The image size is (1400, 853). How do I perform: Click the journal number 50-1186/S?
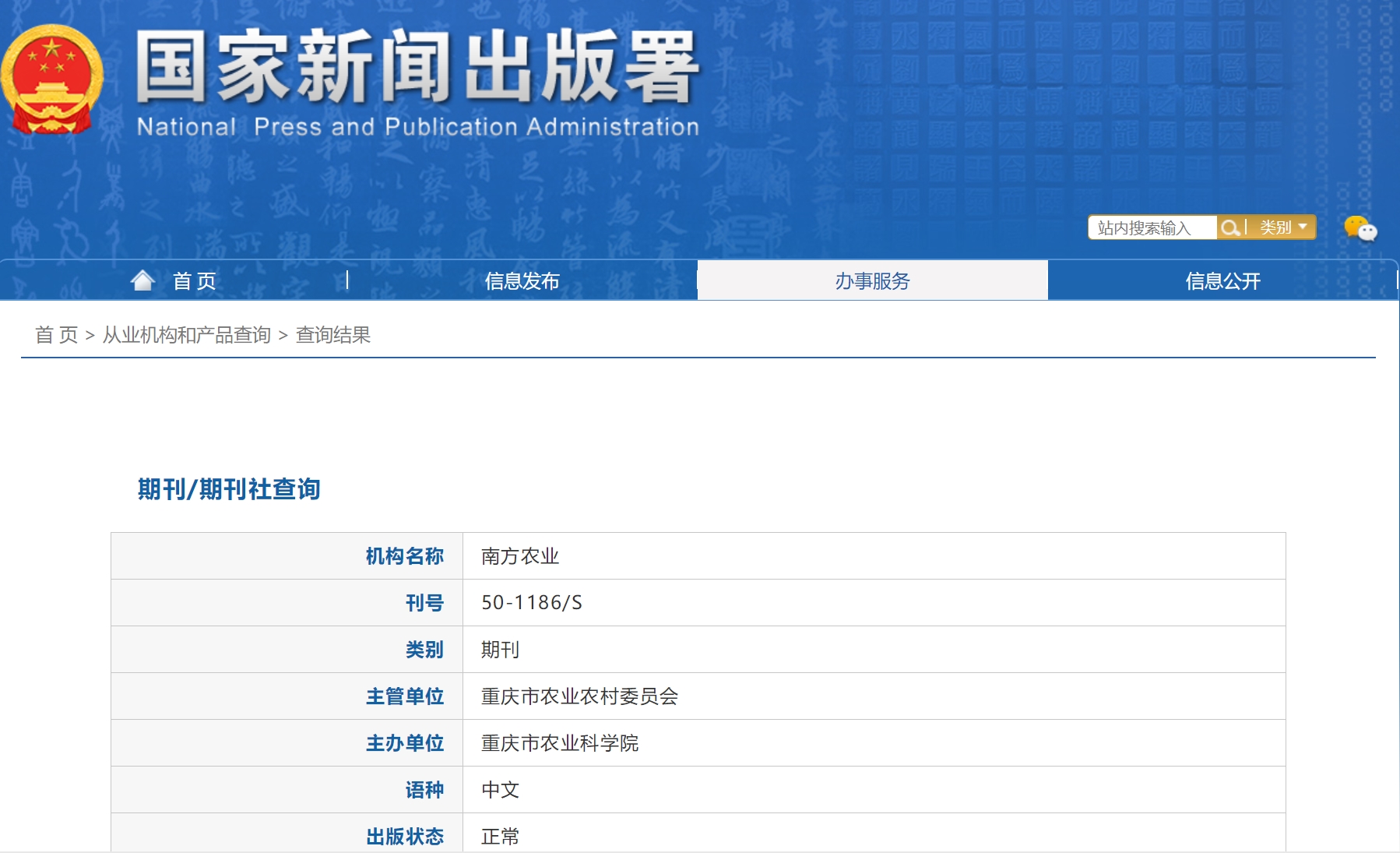click(532, 603)
